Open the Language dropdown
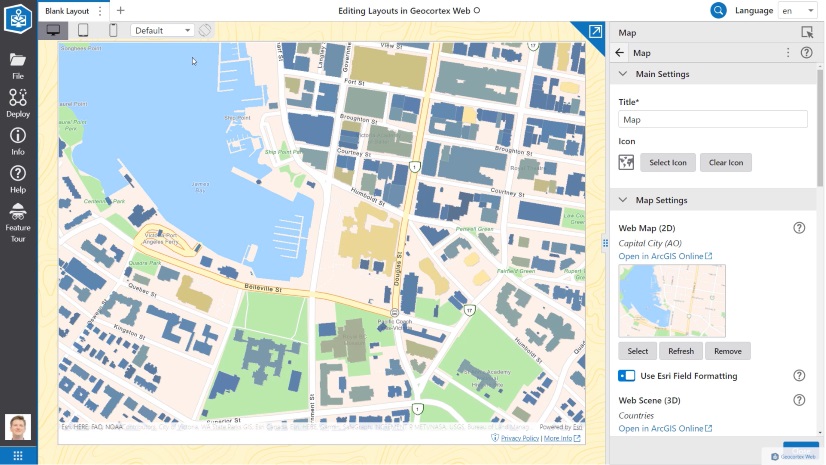The image size is (826, 465). click(796, 10)
